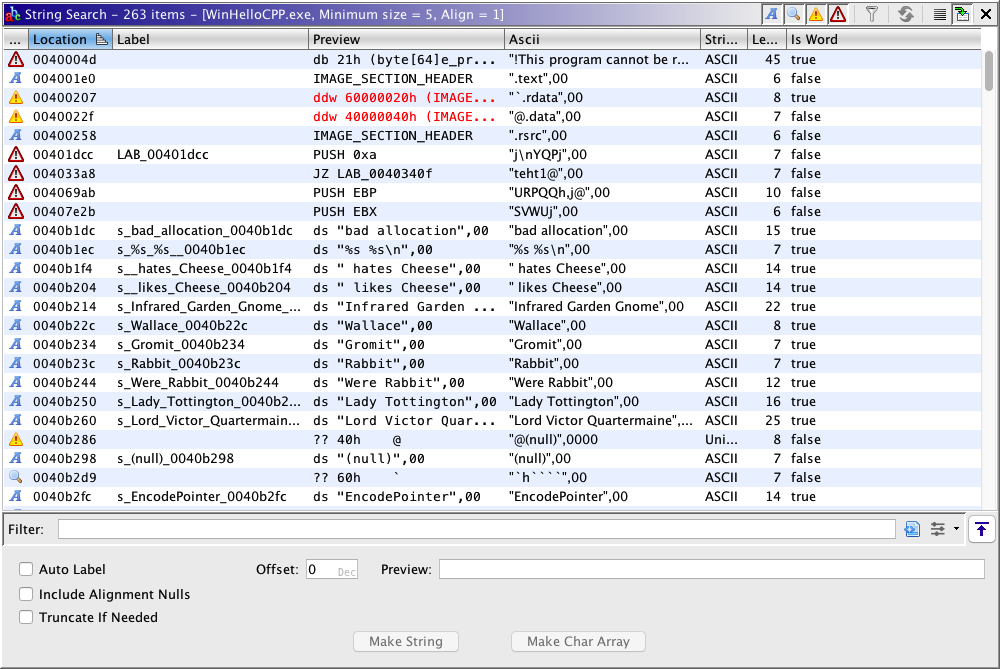Toggle the magnifier undefined strings icon

click(x=794, y=14)
